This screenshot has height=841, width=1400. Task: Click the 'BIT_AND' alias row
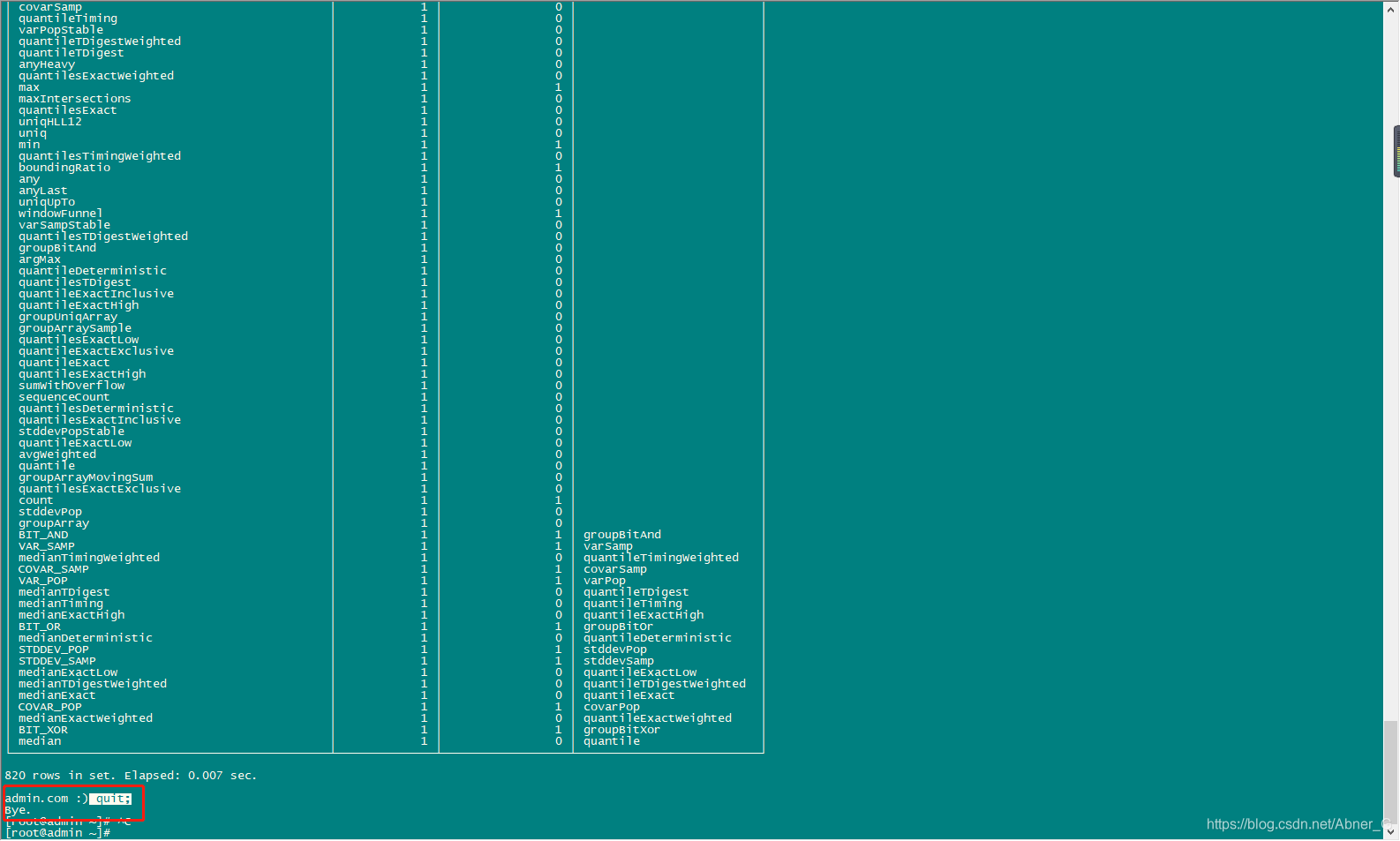43,535
